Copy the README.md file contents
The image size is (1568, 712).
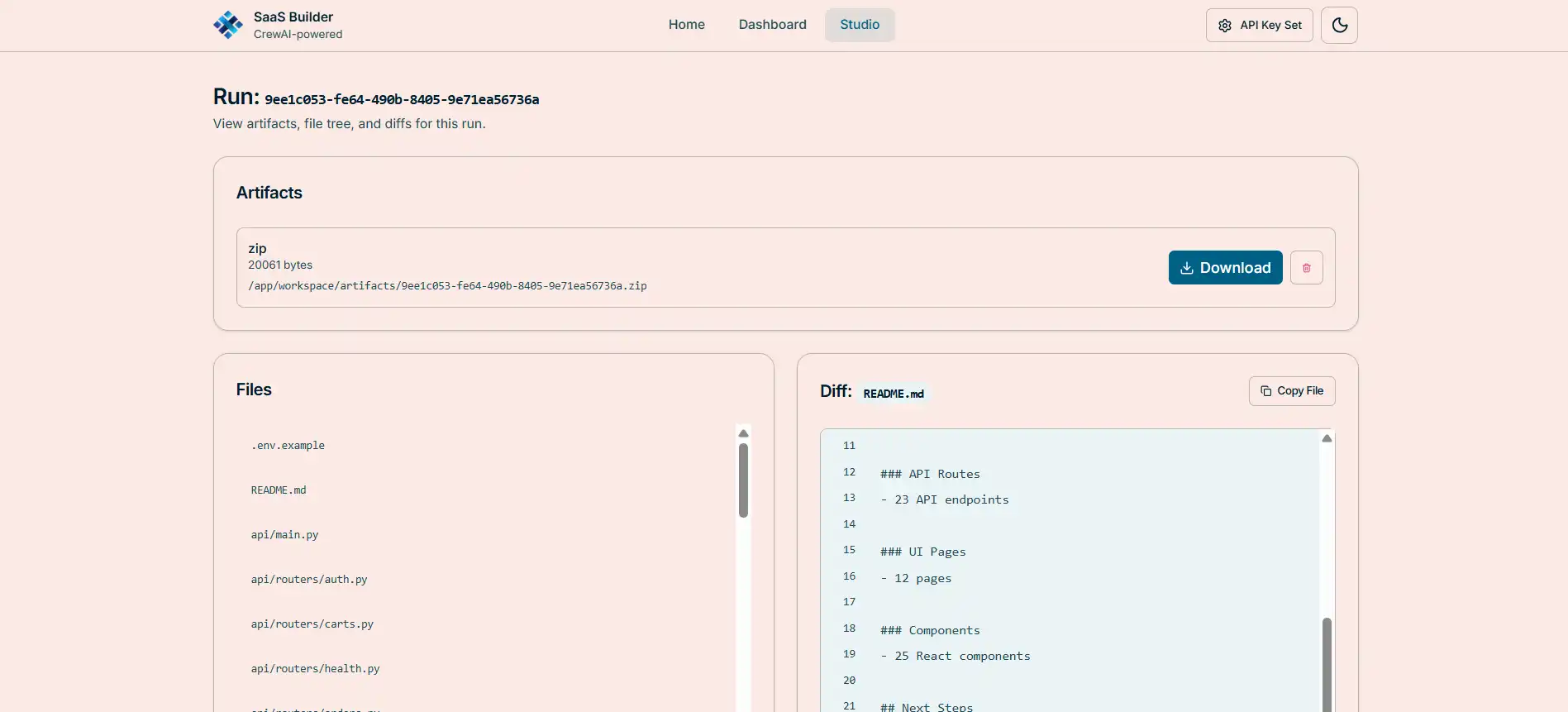click(1291, 391)
